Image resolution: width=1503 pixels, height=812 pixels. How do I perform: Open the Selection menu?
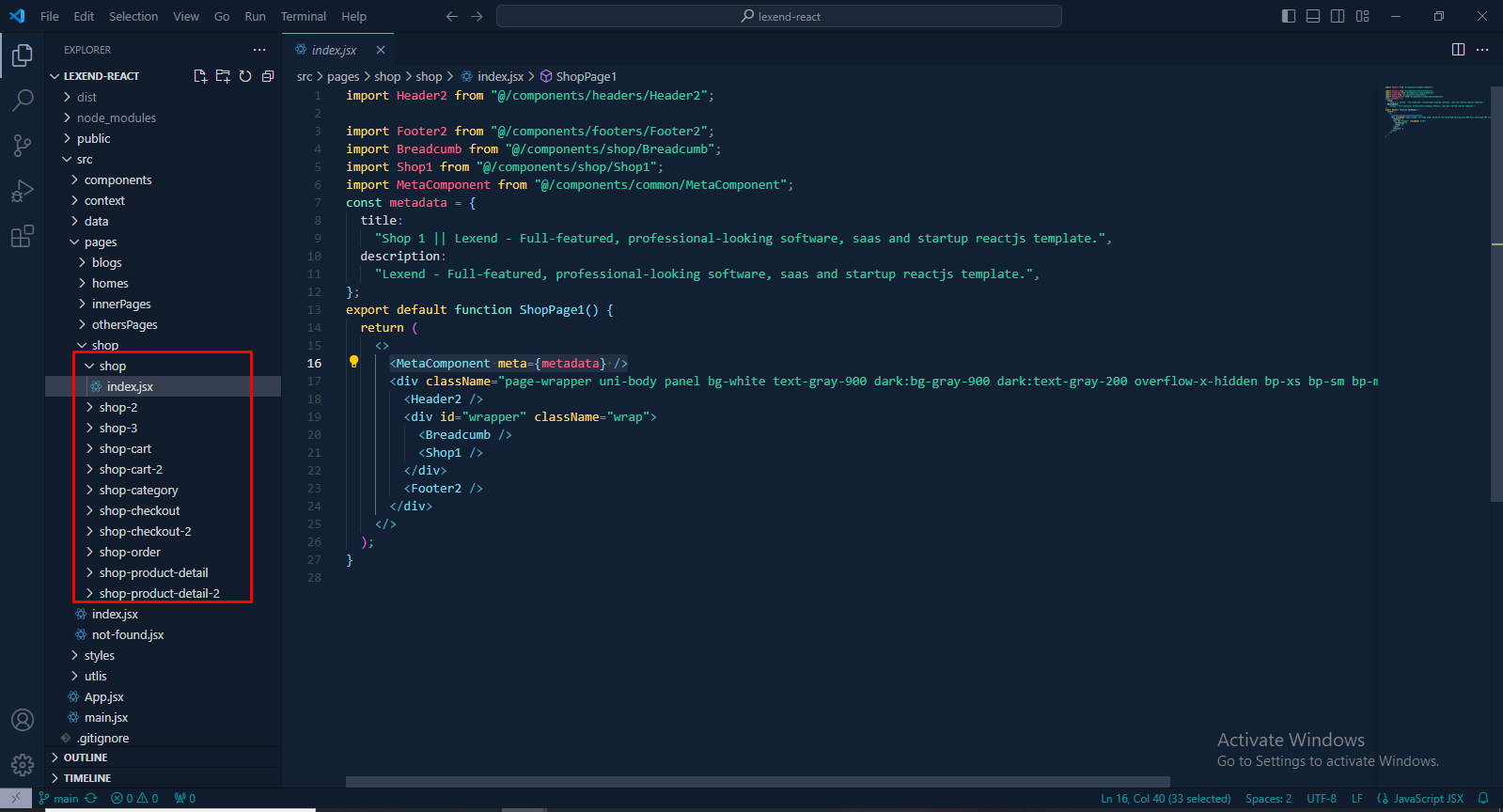point(133,16)
